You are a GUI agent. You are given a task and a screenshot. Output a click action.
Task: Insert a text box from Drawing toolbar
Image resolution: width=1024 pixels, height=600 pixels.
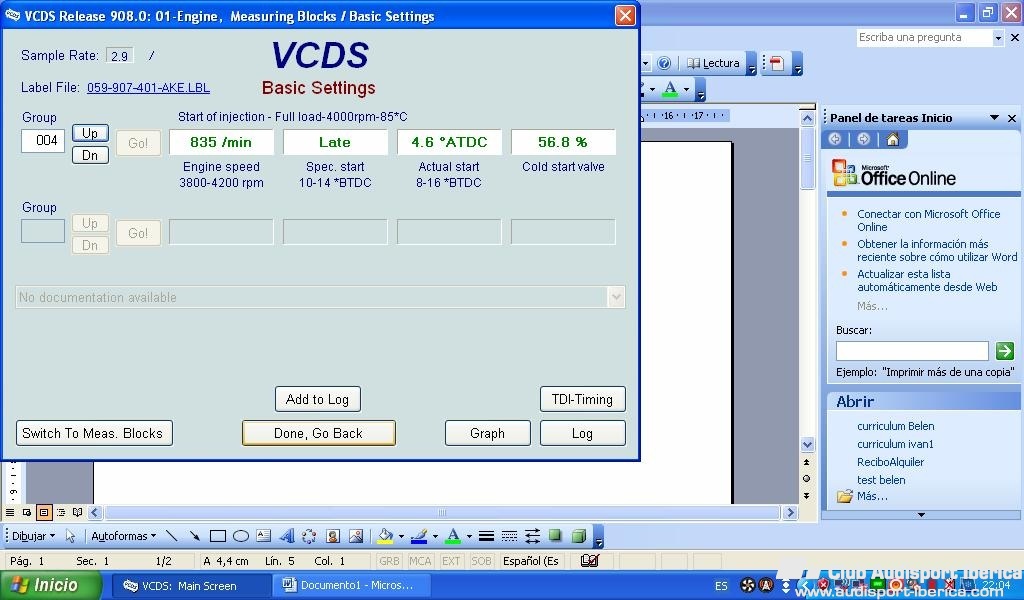coord(264,536)
